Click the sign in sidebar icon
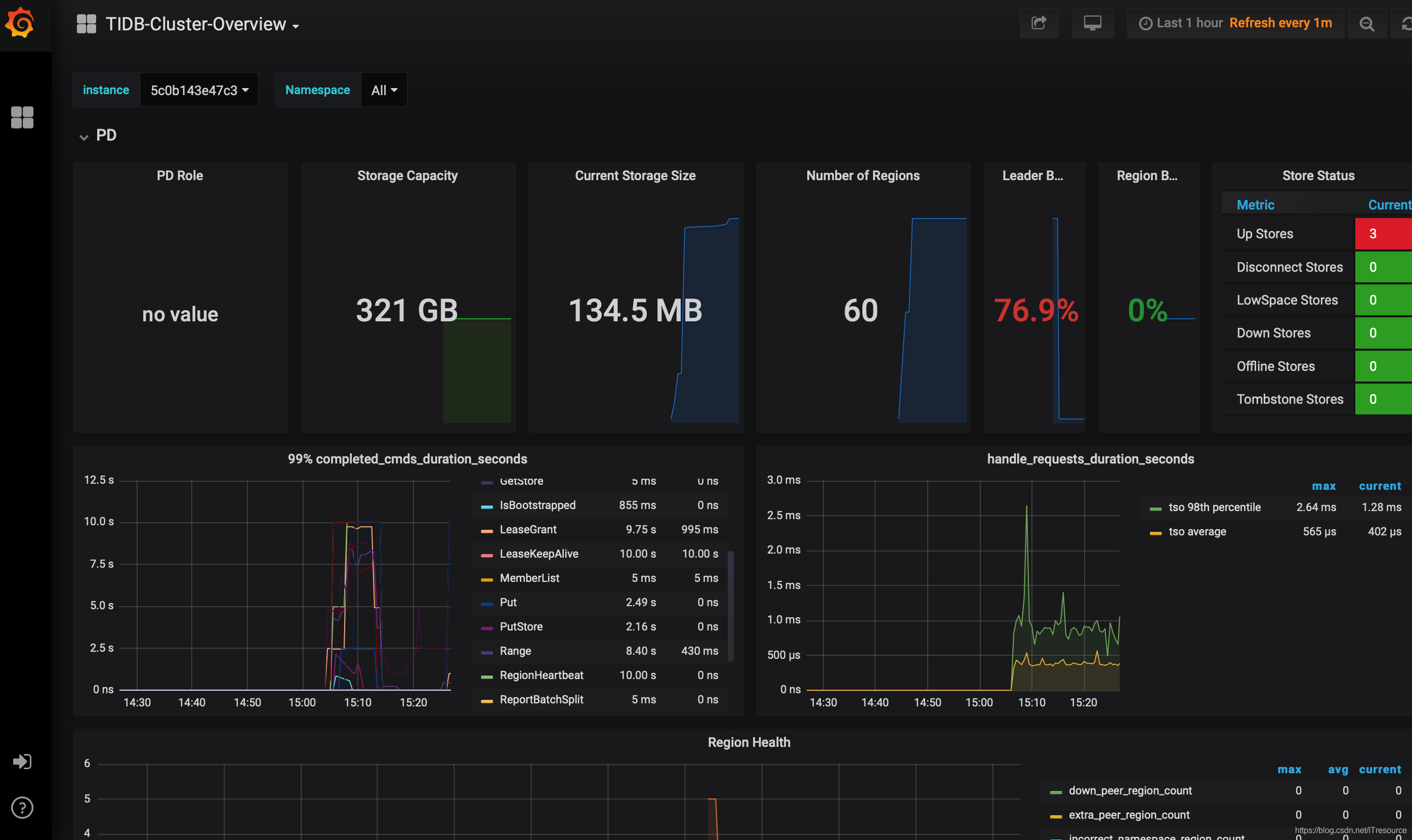Image resolution: width=1412 pixels, height=840 pixels. click(22, 762)
